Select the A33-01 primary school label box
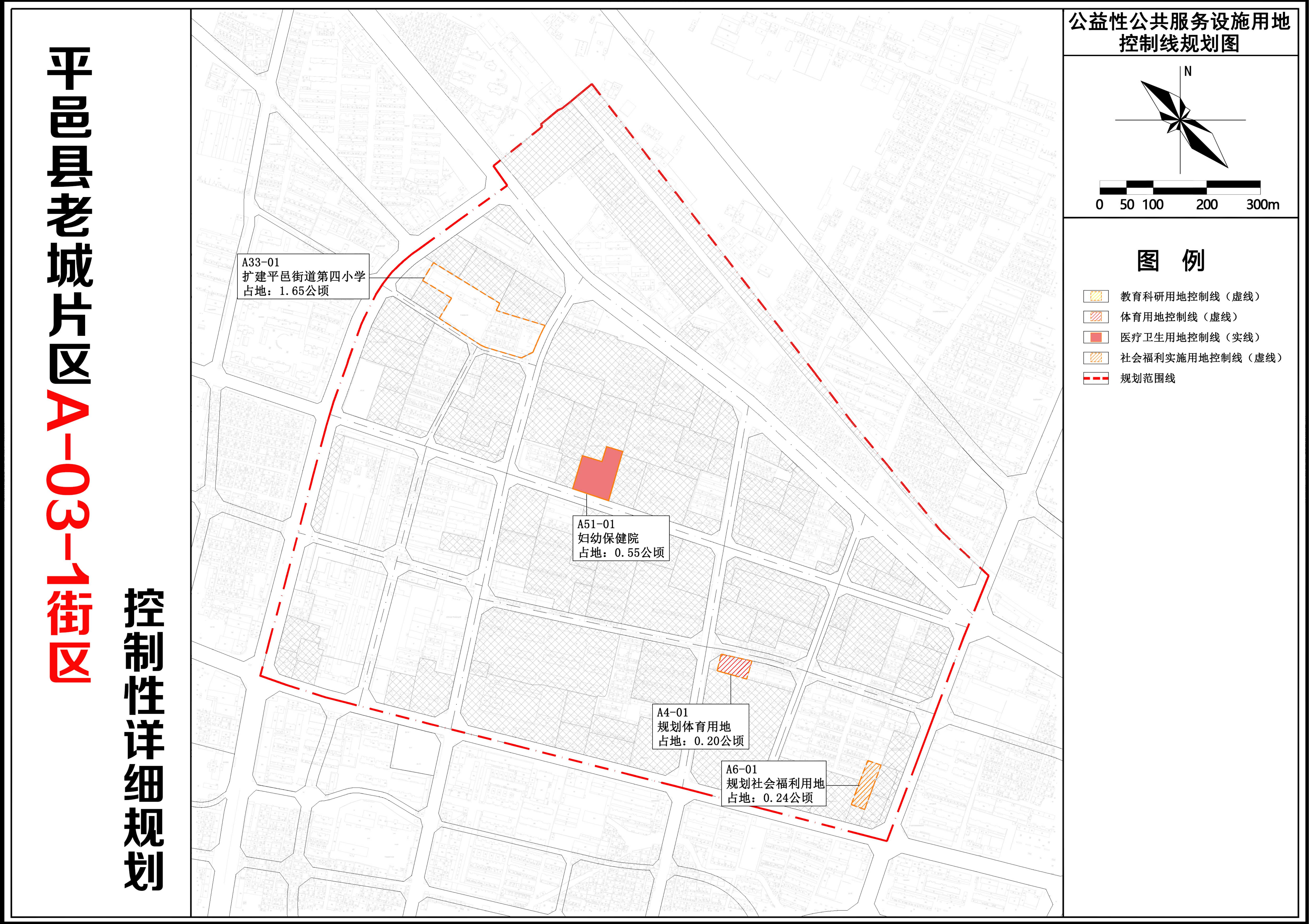 pos(303,276)
